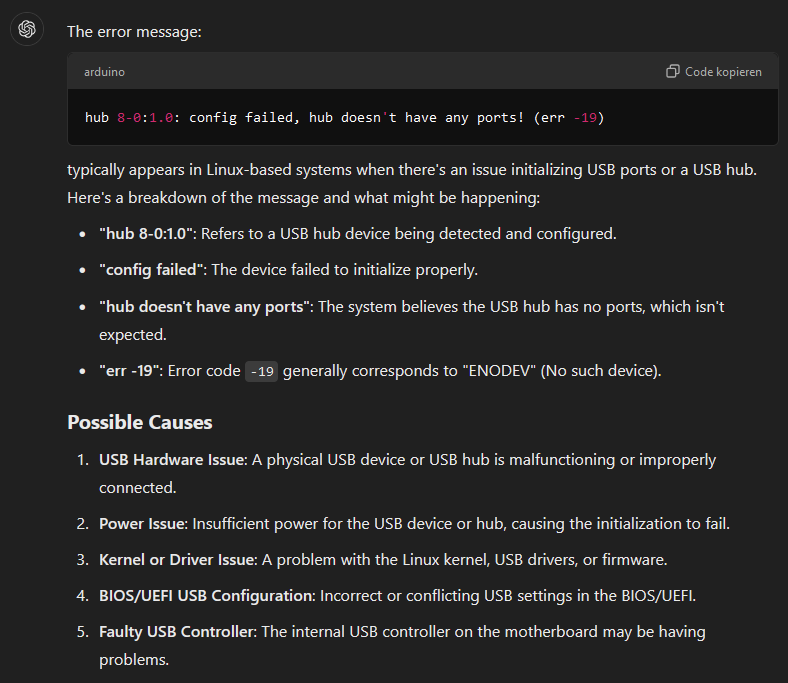The height and width of the screenshot is (683, 788).
Task: Click the bold "err -19" bullet term
Action: (x=129, y=371)
